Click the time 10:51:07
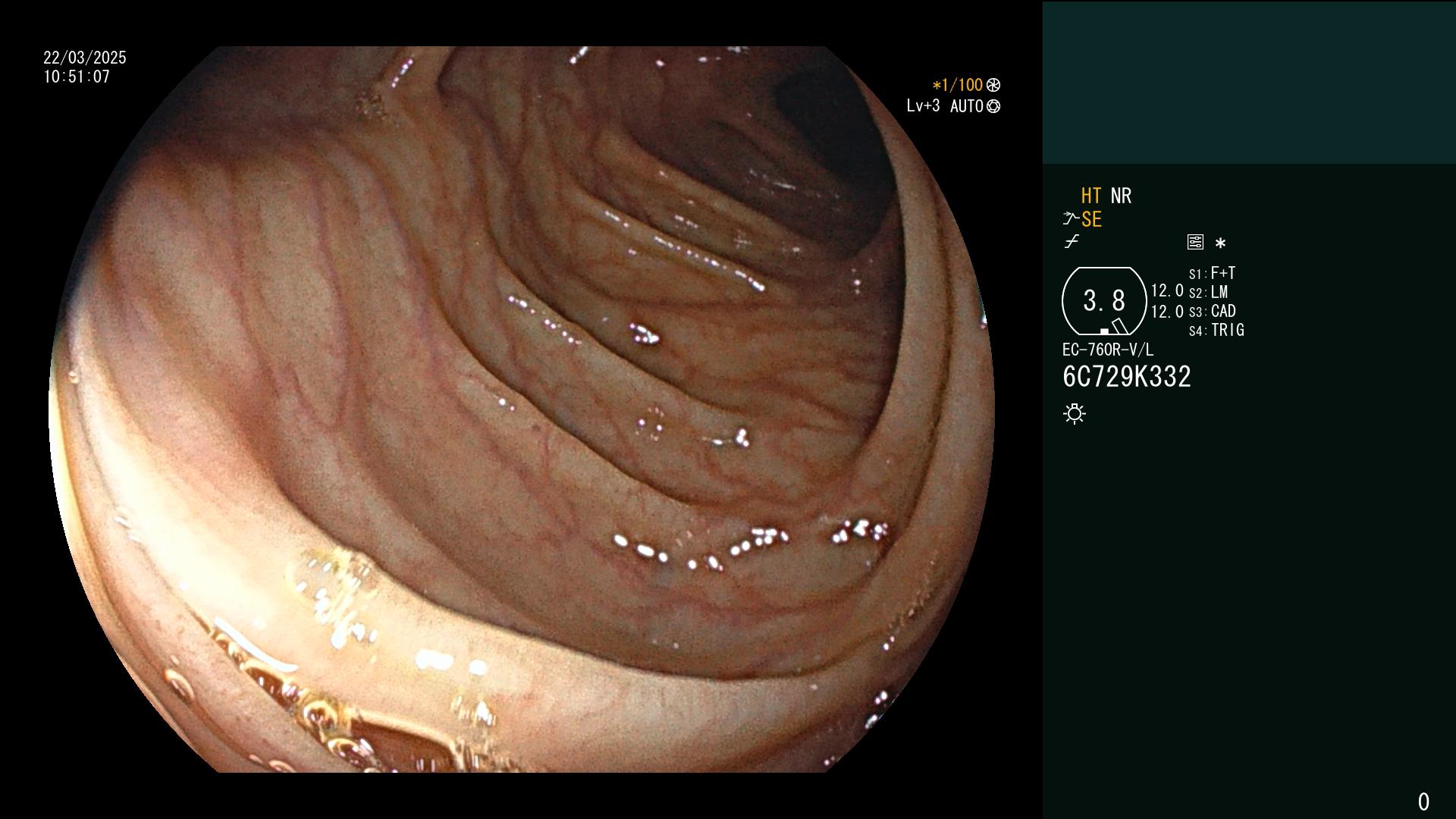Viewport: 1456px width, 819px height. 77,77
